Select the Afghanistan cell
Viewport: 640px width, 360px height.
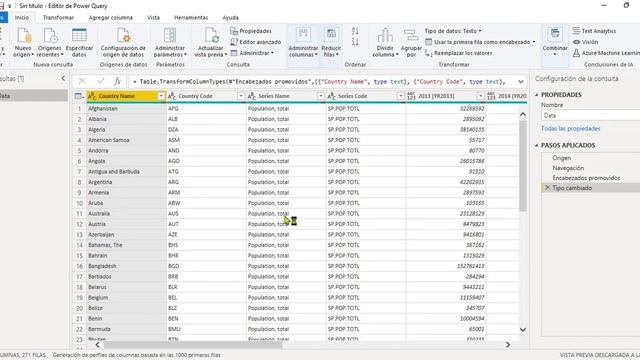pyautogui.click(x=126, y=109)
